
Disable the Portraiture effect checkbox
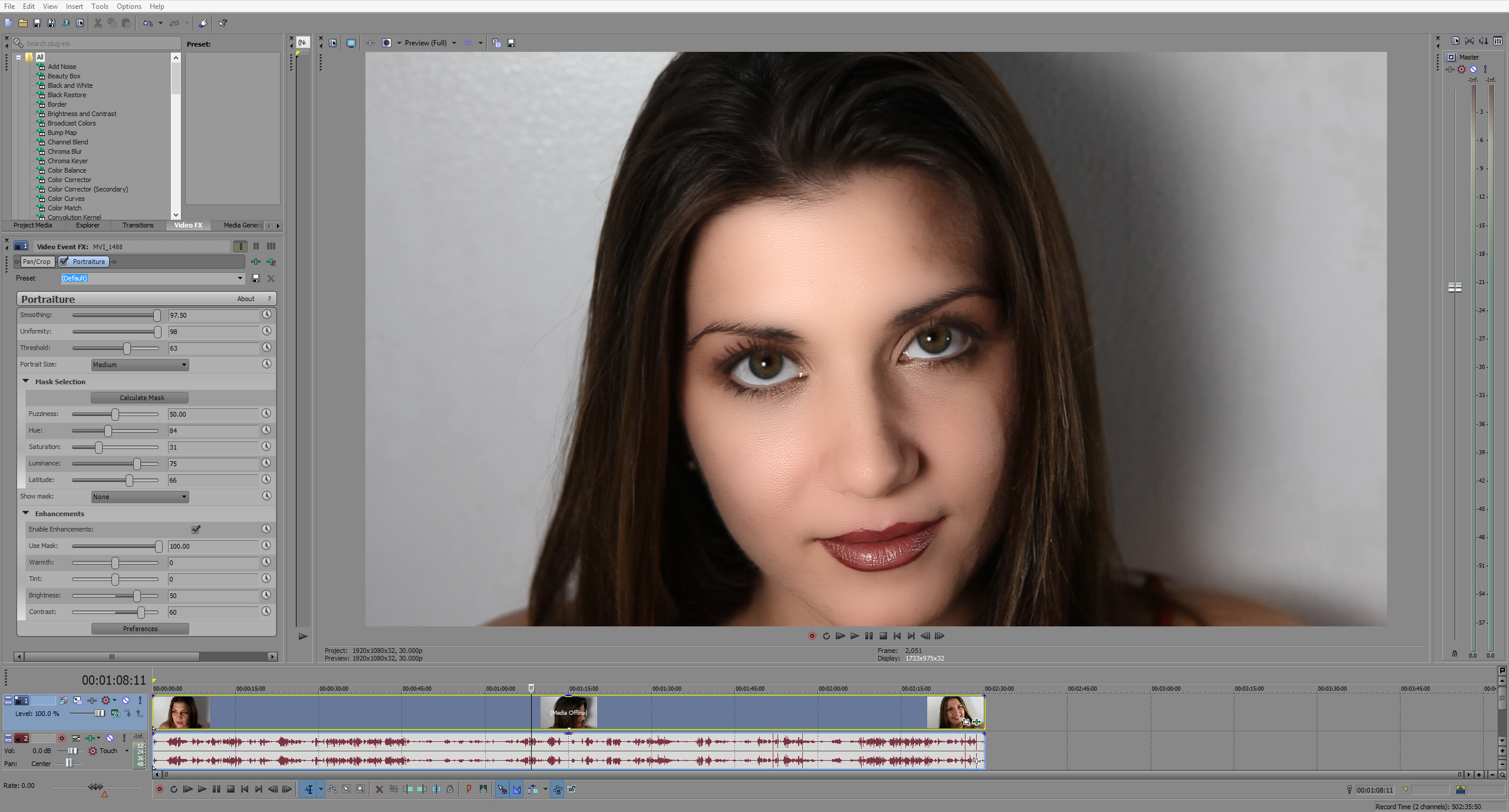(65, 262)
